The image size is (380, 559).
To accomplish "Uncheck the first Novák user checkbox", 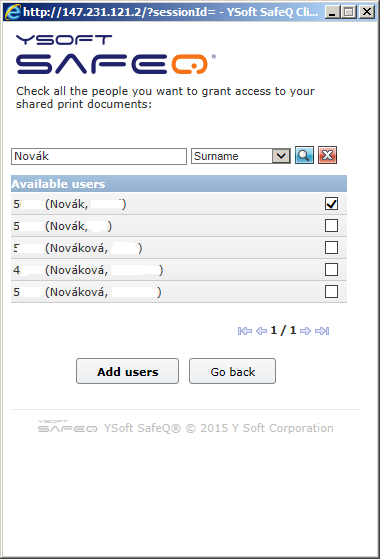I will point(332,204).
